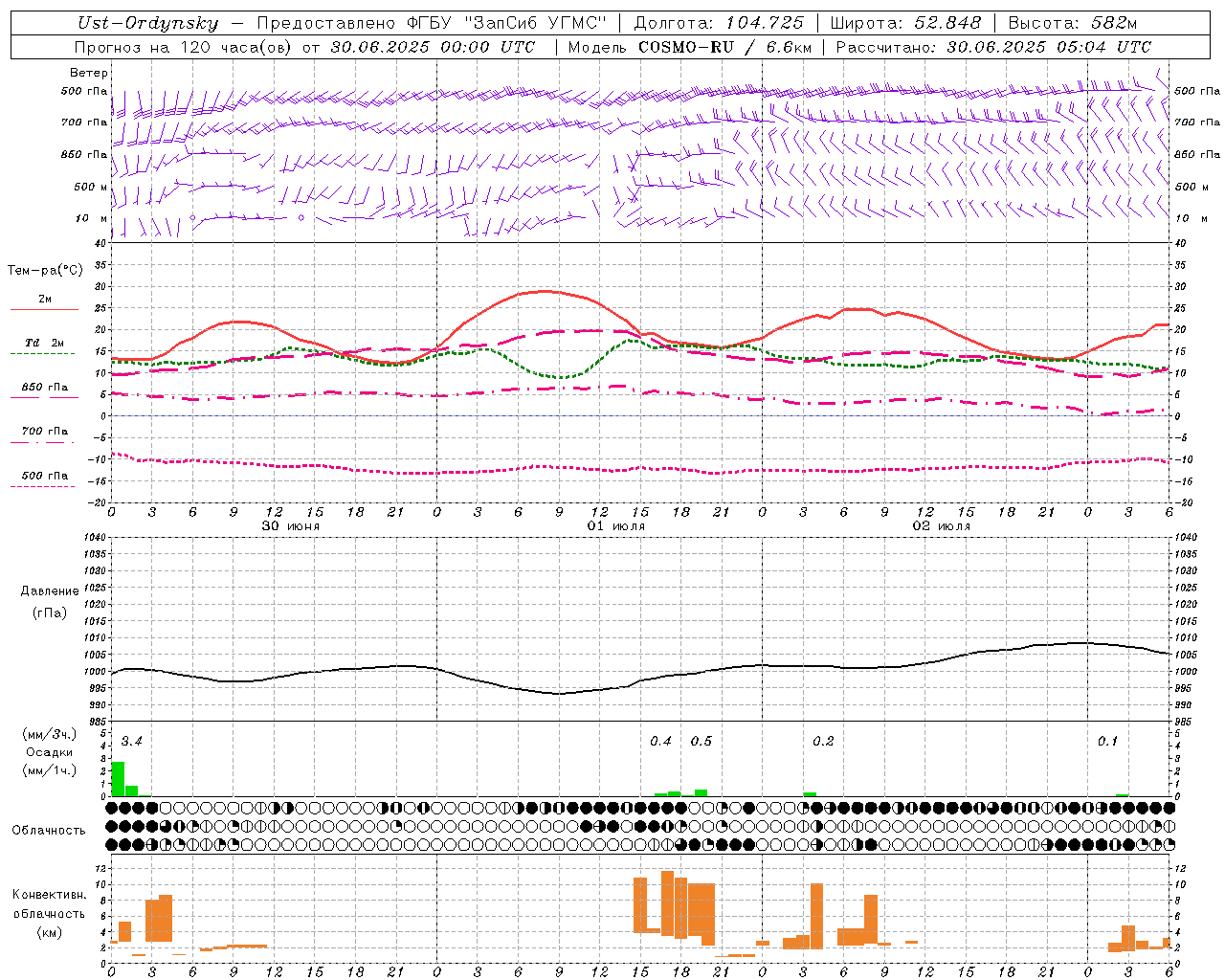This screenshot has width=1225, height=980.
Task: Click the precipitation amount "0.1"
Action: pyautogui.click(x=1107, y=742)
